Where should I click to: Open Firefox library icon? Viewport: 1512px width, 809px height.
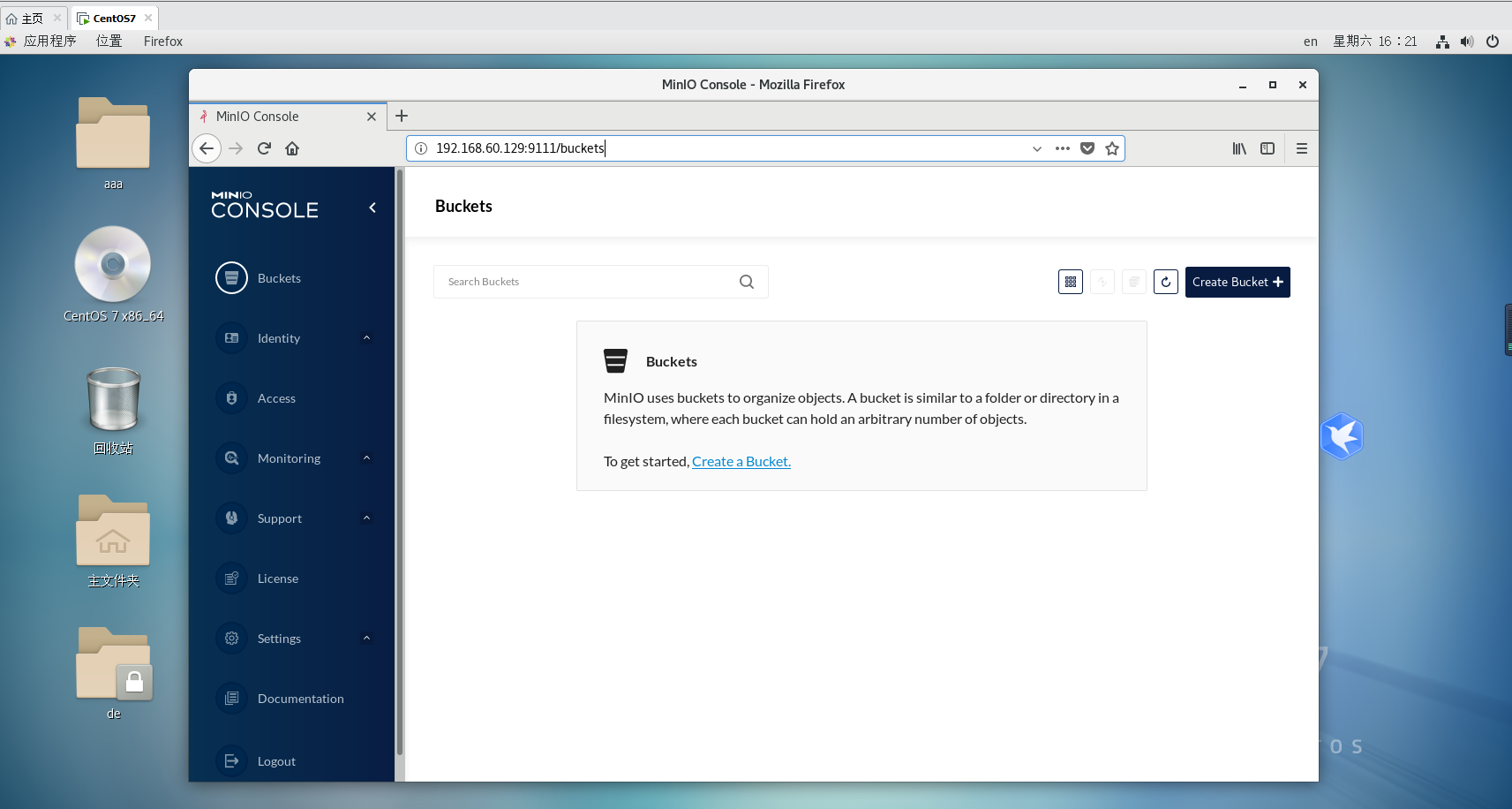[x=1239, y=148]
